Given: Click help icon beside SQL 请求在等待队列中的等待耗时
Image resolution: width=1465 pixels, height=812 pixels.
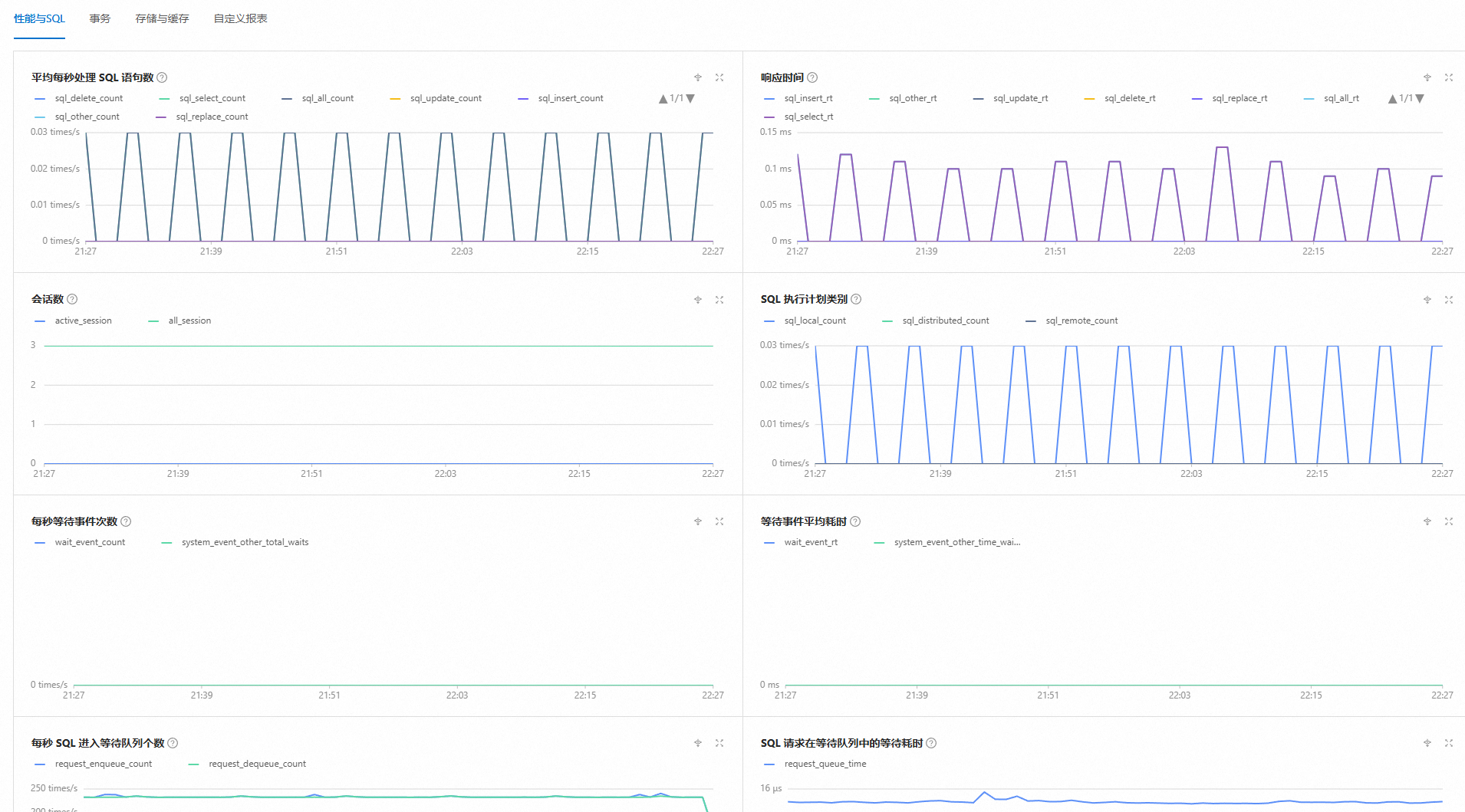Looking at the screenshot, I should pos(931,743).
